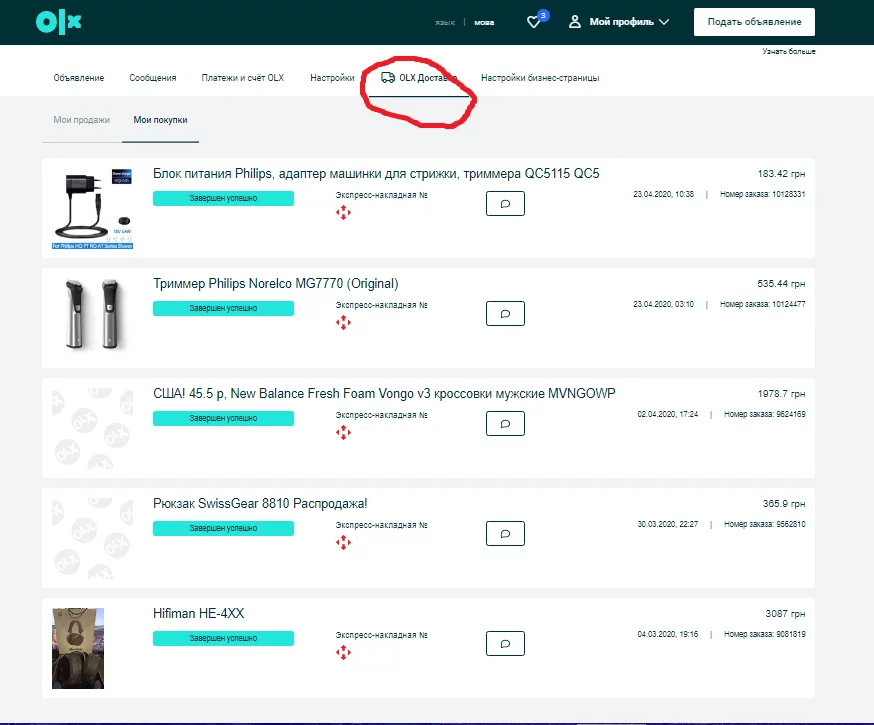The height and width of the screenshot is (725, 874).
Task: Click date 04.03.2020, 19:16
Action: pos(667,634)
